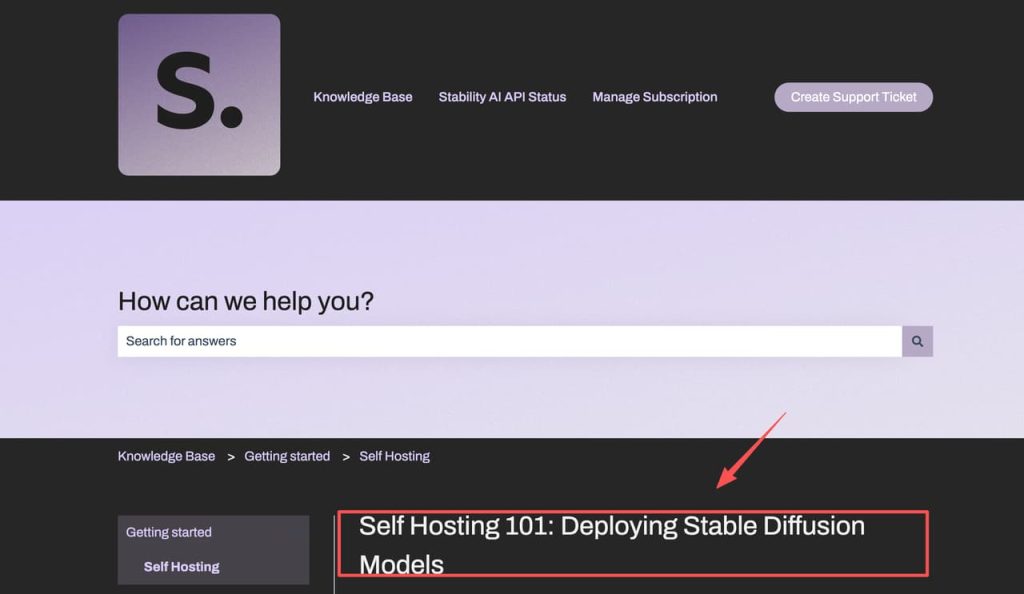1024x594 pixels.
Task: Select Getting started in sidebar
Action: click(x=168, y=532)
